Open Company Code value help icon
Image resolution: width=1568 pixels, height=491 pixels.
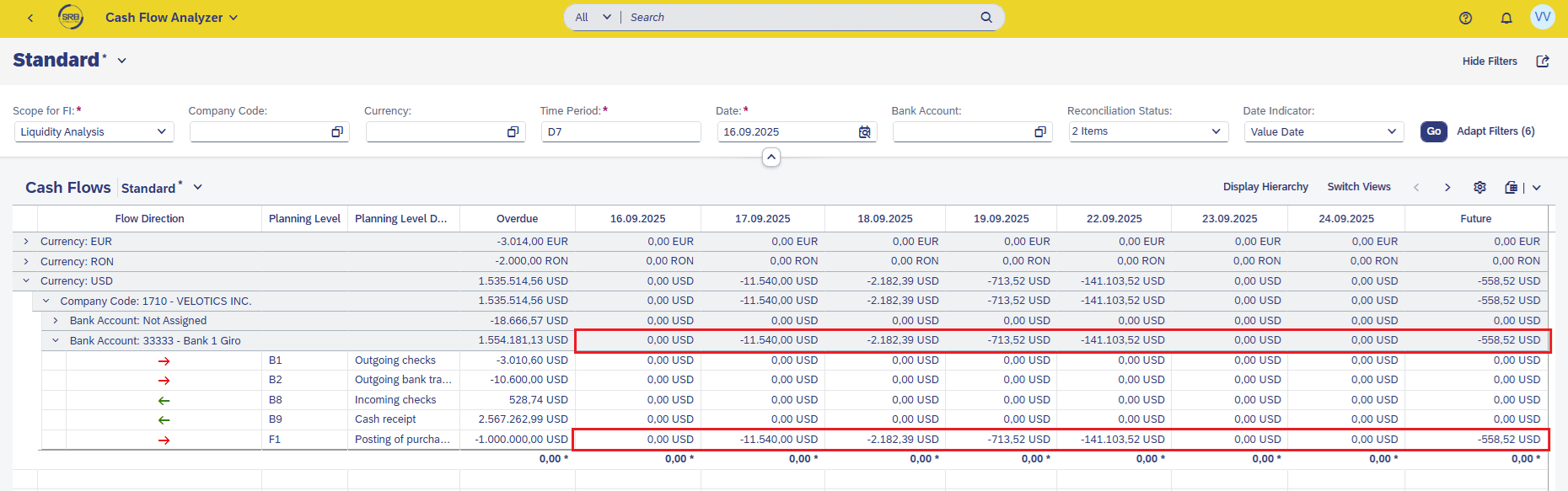click(337, 132)
